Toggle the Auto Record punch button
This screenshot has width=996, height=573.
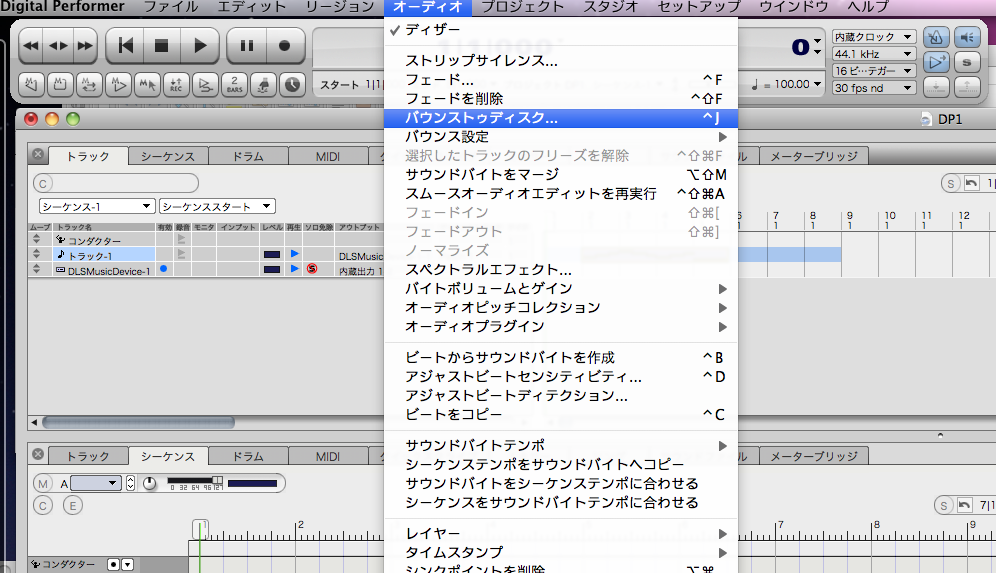pyautogui.click(x=177, y=84)
